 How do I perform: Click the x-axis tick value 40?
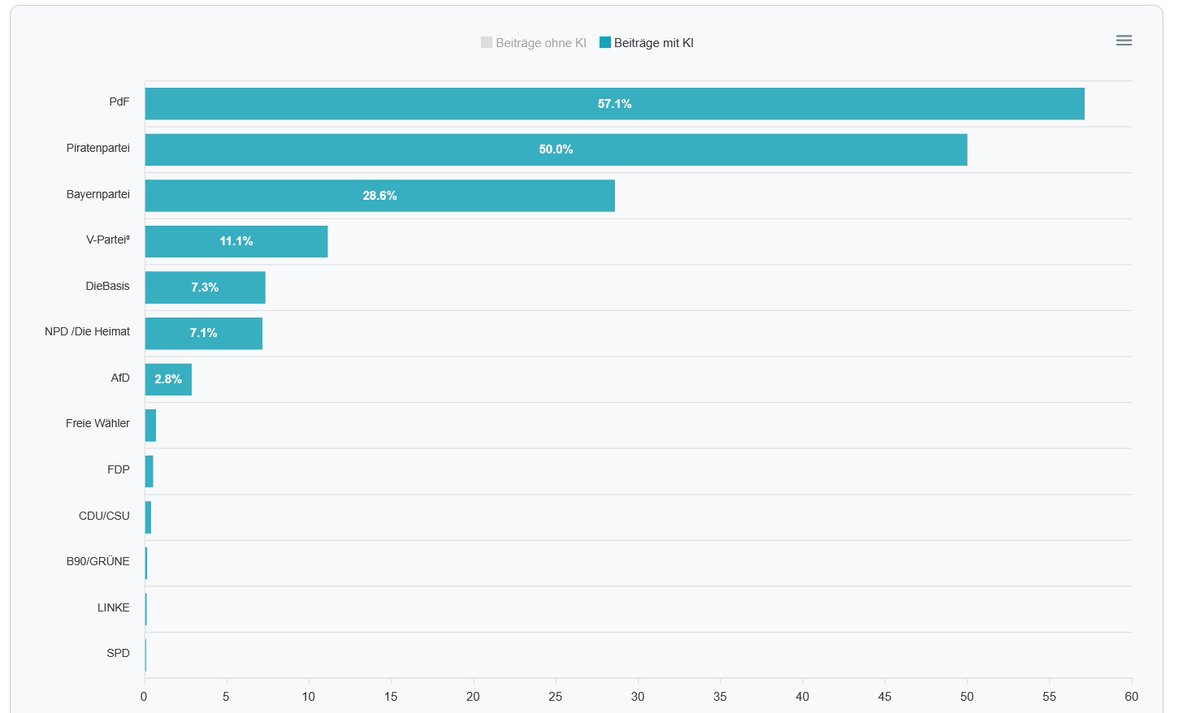click(x=802, y=696)
